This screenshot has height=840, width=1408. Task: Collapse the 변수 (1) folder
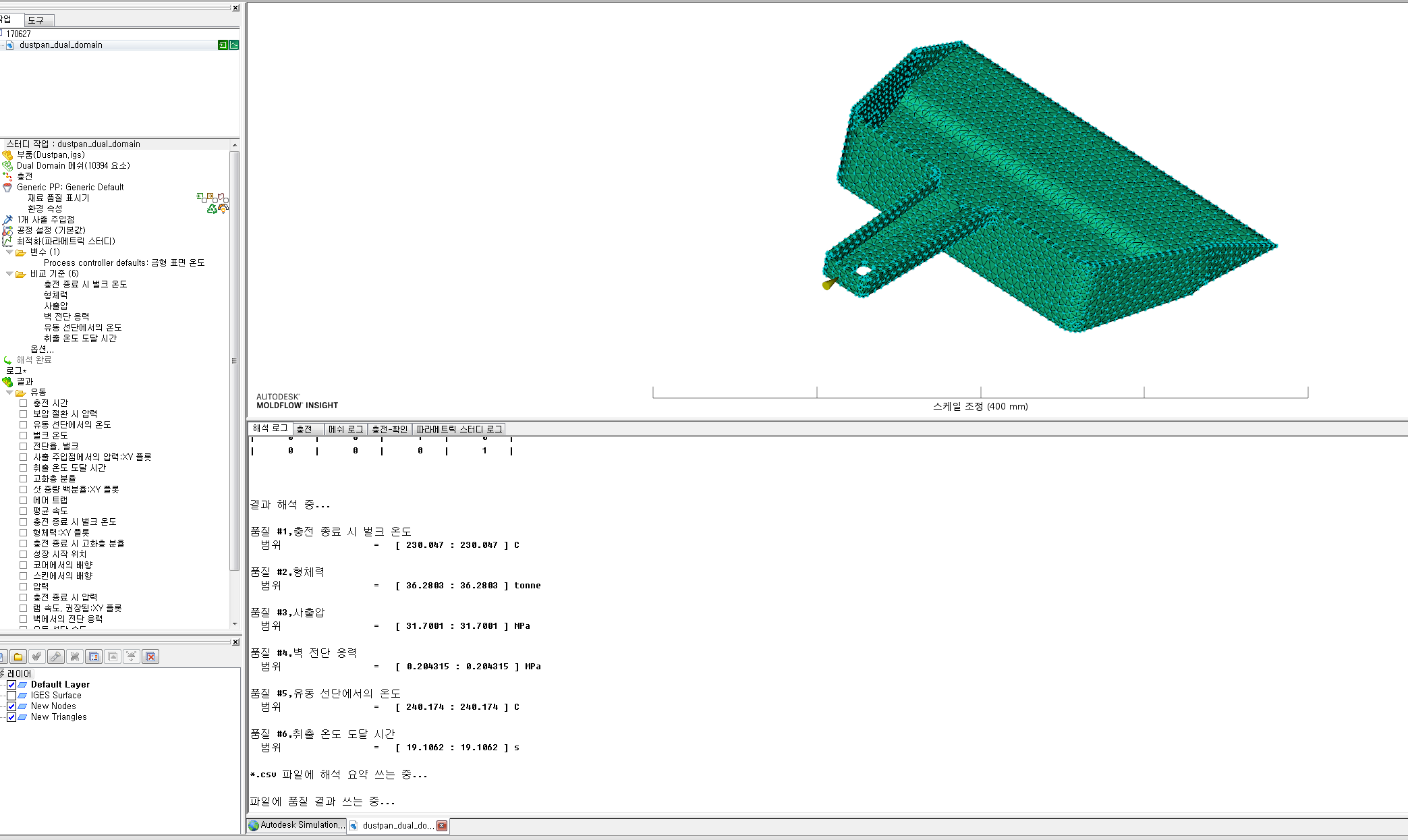[9, 252]
